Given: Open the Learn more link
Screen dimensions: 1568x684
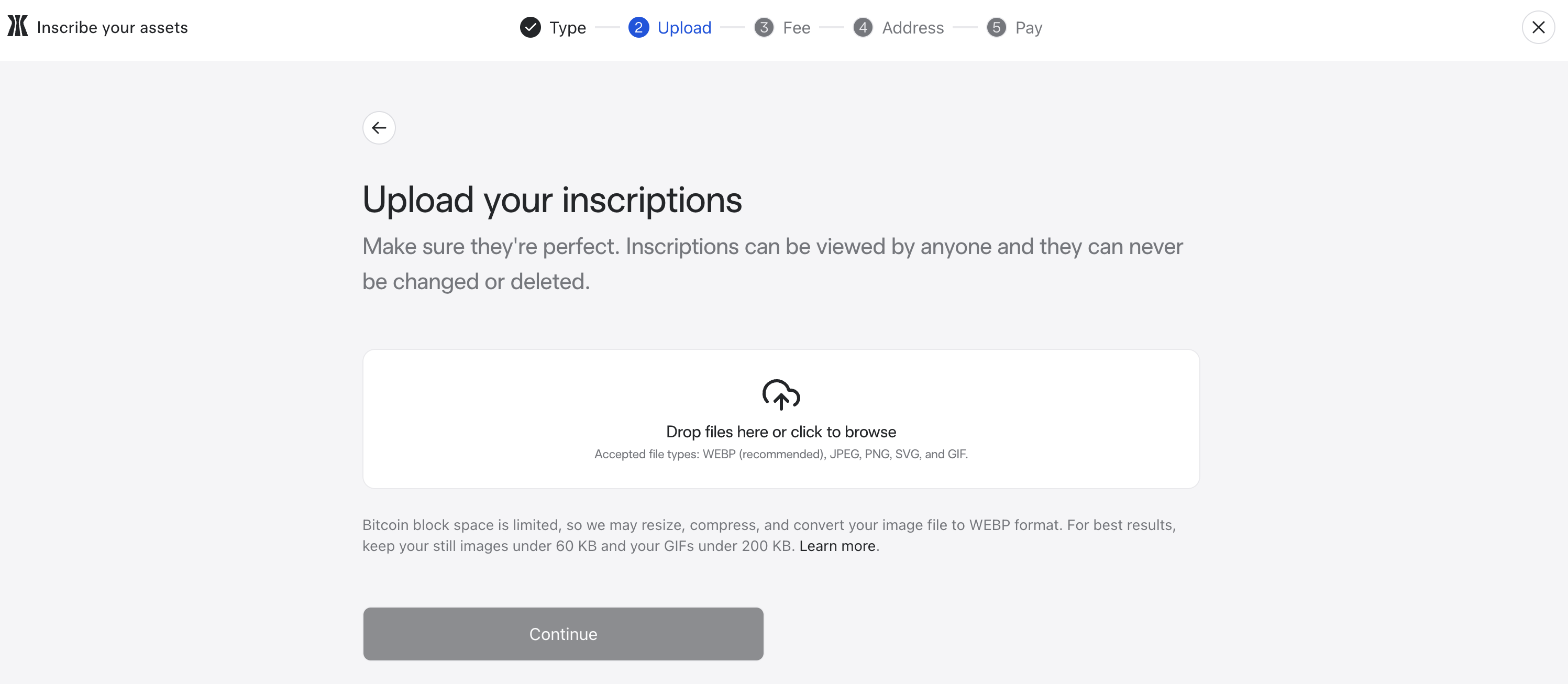Looking at the screenshot, I should [x=837, y=546].
